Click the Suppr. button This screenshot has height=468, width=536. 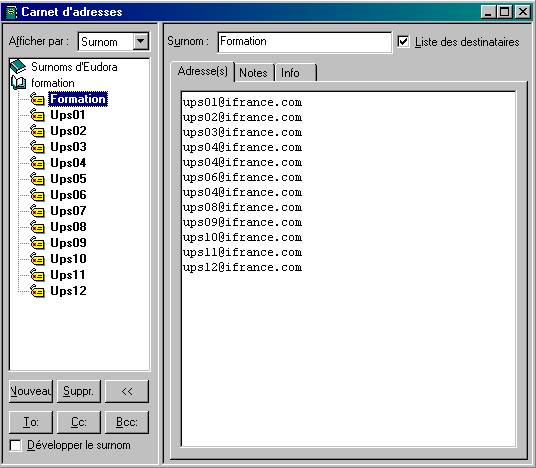point(79,391)
